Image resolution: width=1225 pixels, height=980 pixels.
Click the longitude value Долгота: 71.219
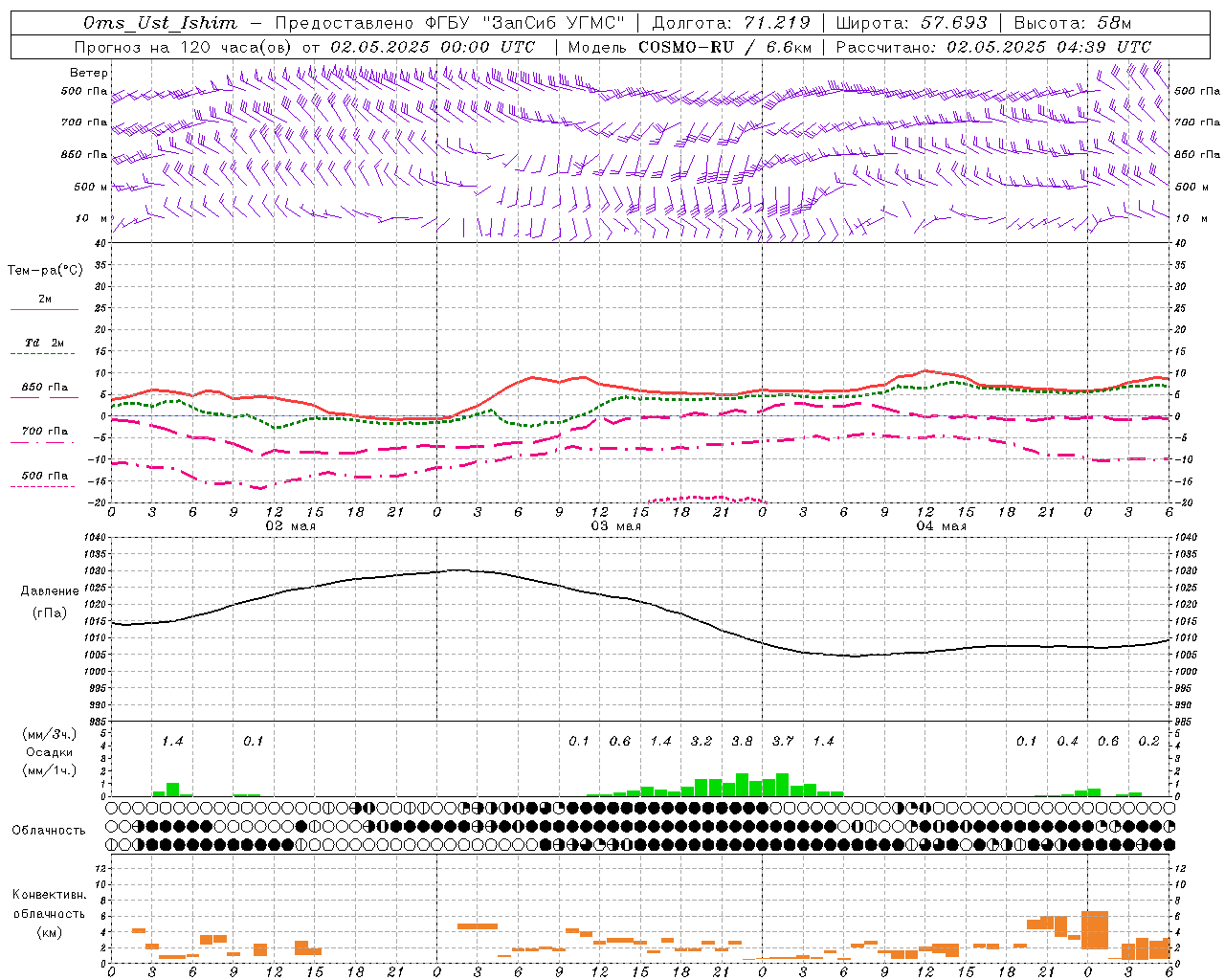tap(731, 23)
